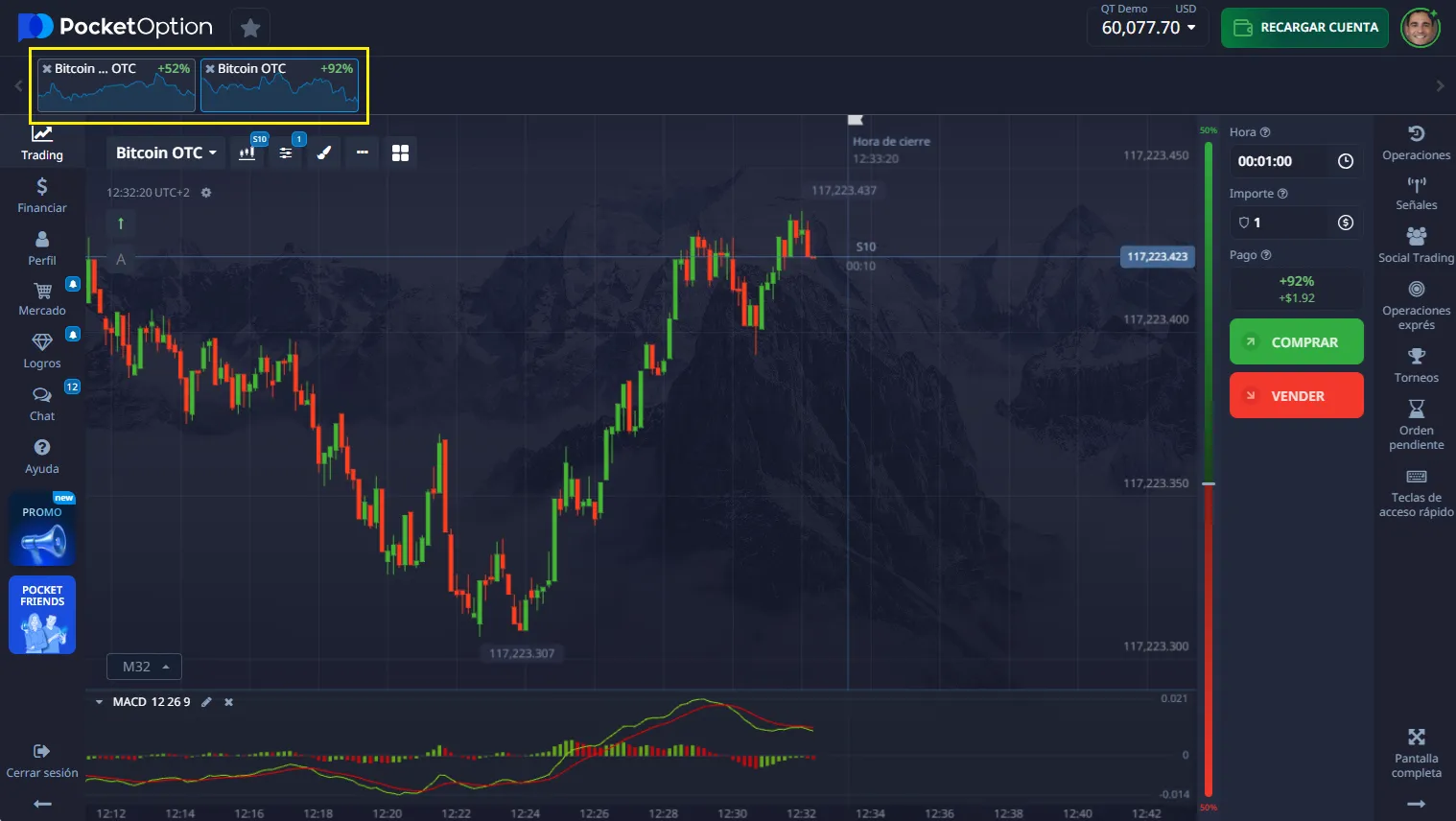Open Orden pendiente panel
The height and width of the screenshot is (821, 1456).
[x=1417, y=425]
